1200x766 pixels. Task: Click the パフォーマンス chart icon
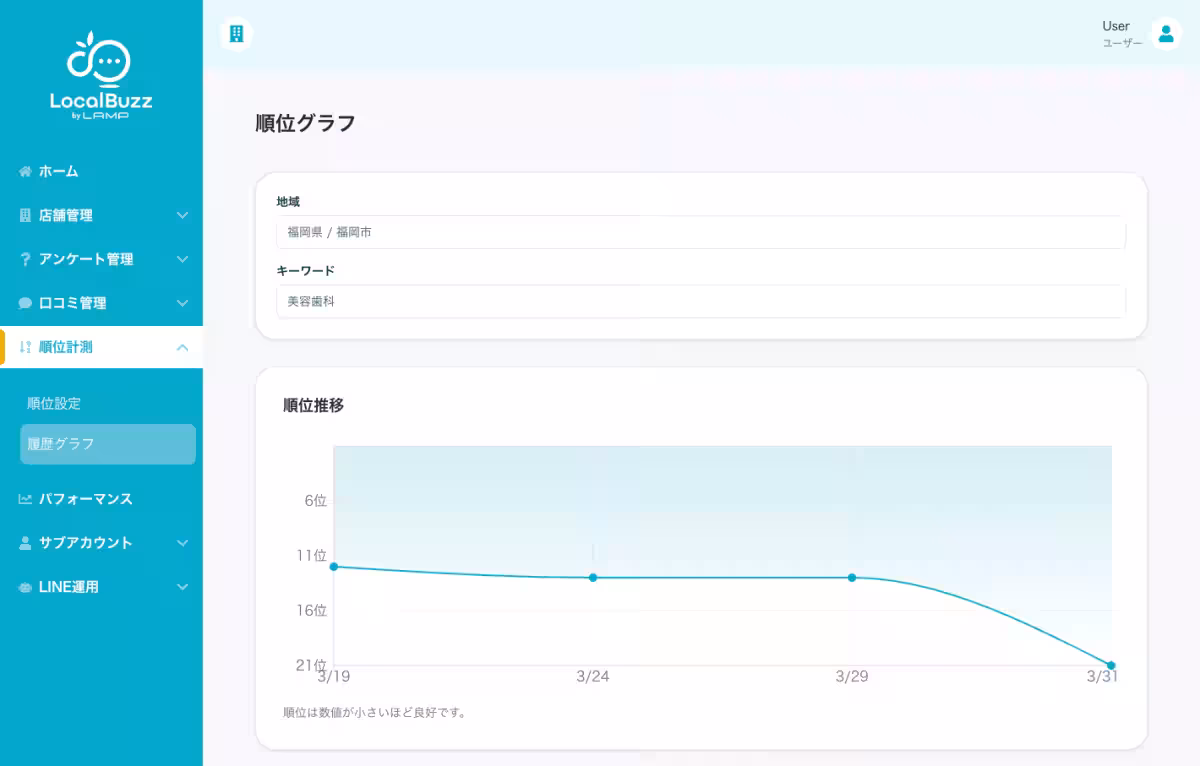click(25, 499)
